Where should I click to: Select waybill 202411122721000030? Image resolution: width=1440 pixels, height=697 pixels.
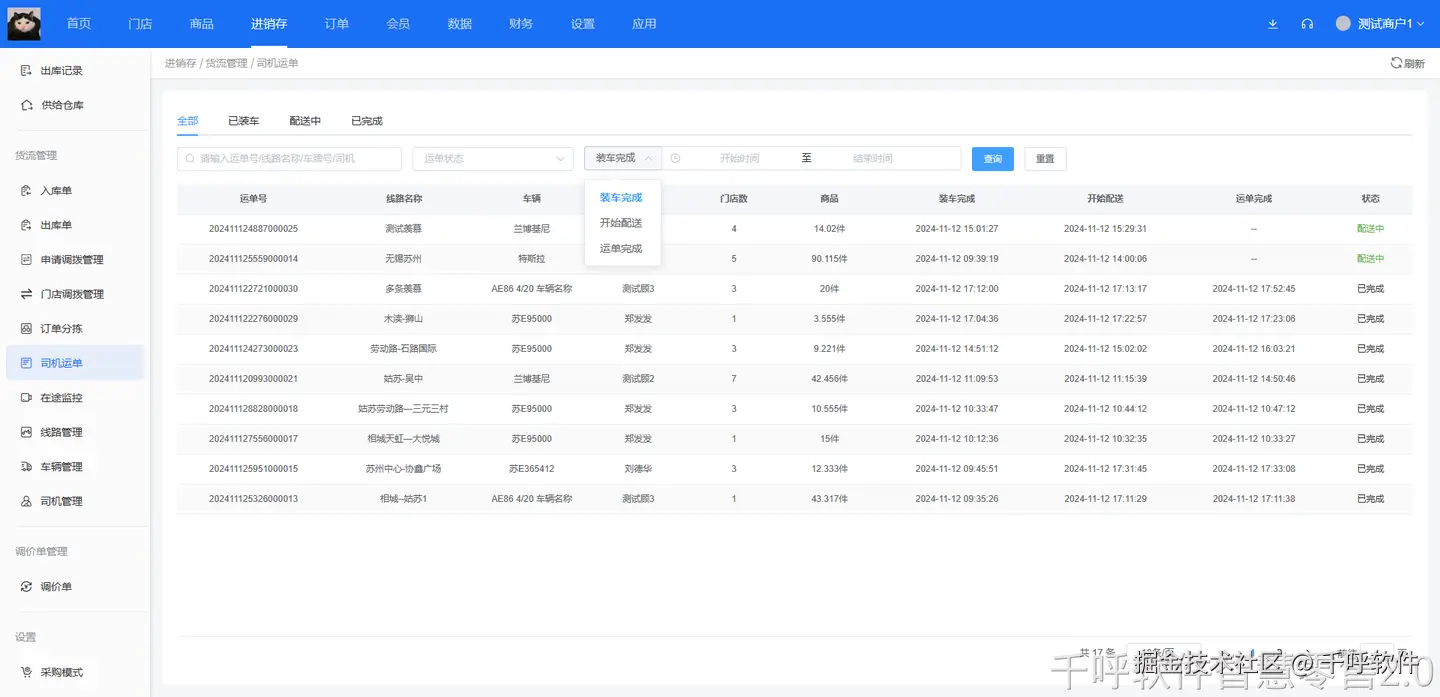(x=253, y=289)
